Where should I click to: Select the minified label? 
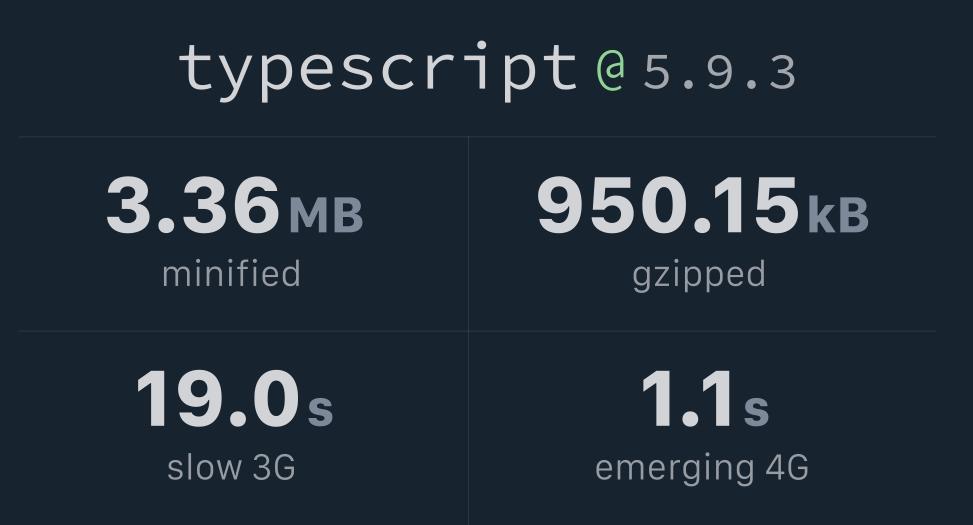tap(231, 274)
